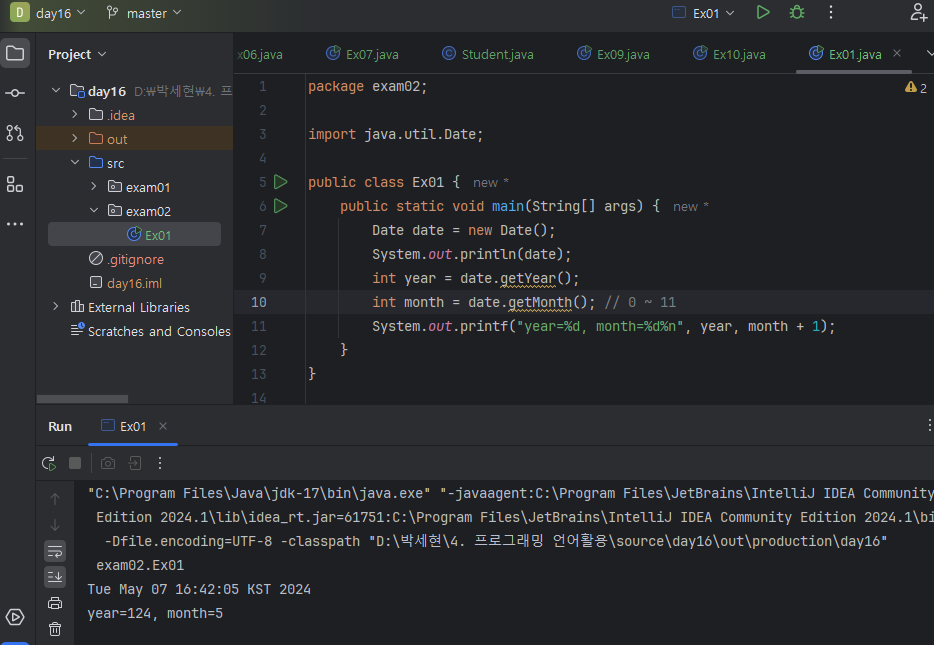
Task: Toggle the Project tool window folder icon
Action: click(x=15, y=53)
